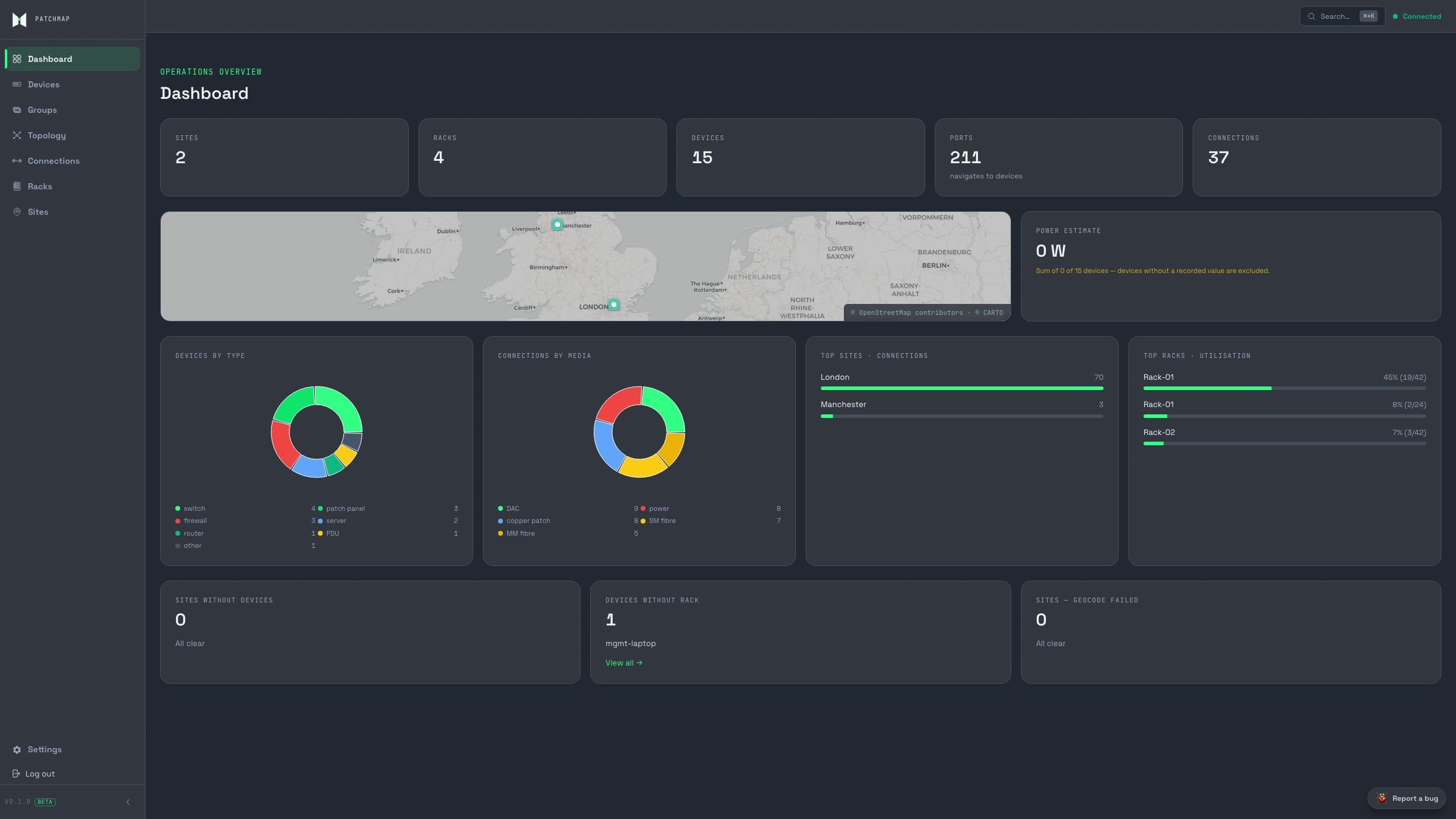Click the MM fibre legend entry

[568, 533]
